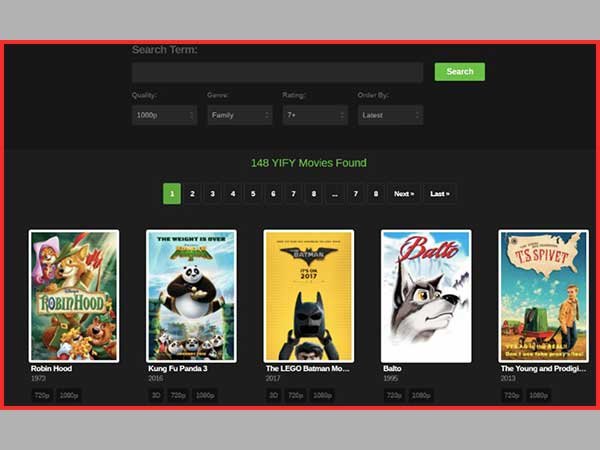The height and width of the screenshot is (450, 600).
Task: Click the Kung Fu Panda 3 title link
Action: click(x=178, y=368)
